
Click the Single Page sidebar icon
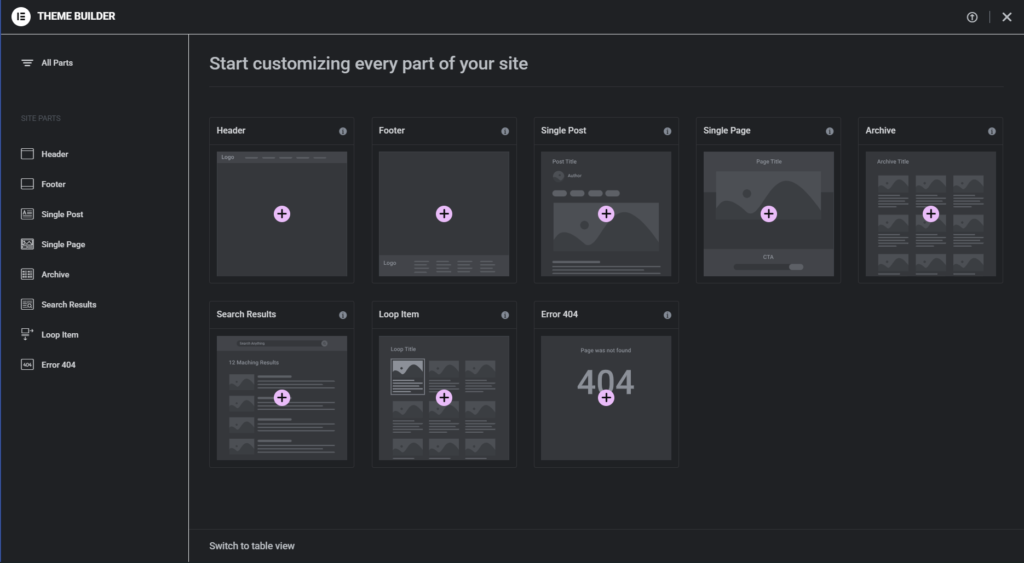point(27,244)
